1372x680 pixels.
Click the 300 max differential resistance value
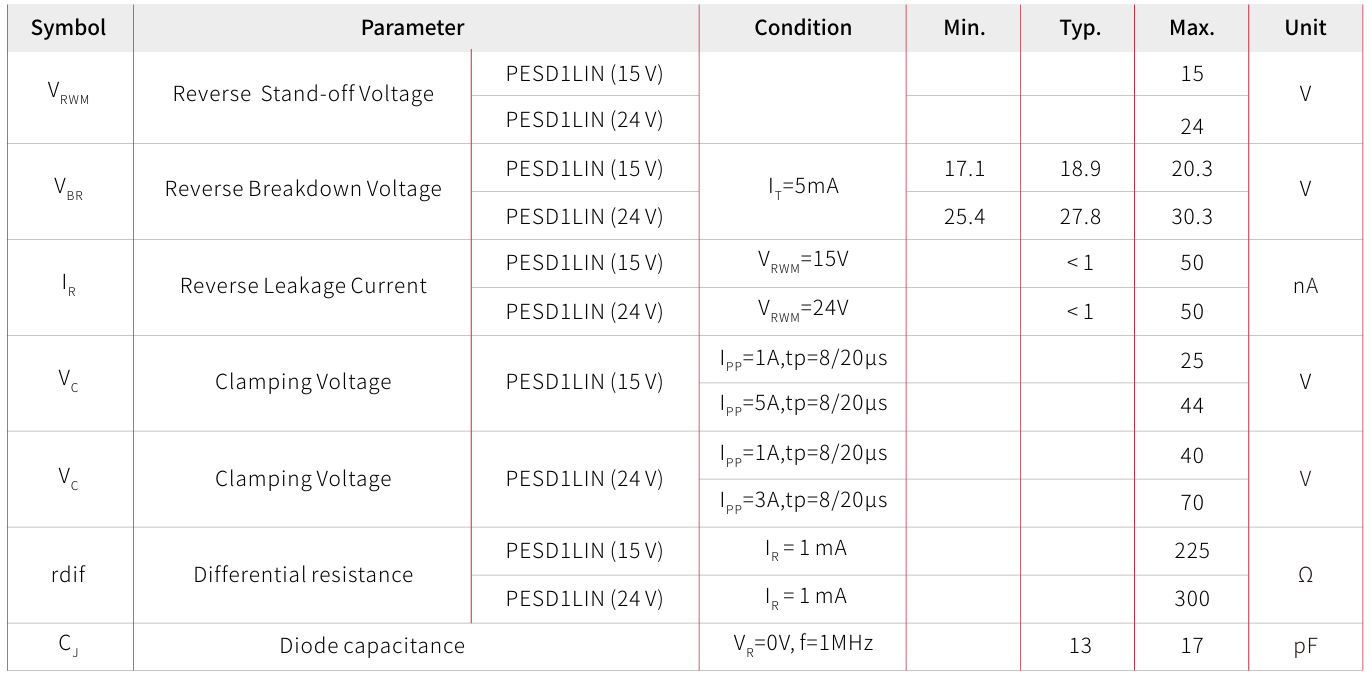(x=1191, y=599)
